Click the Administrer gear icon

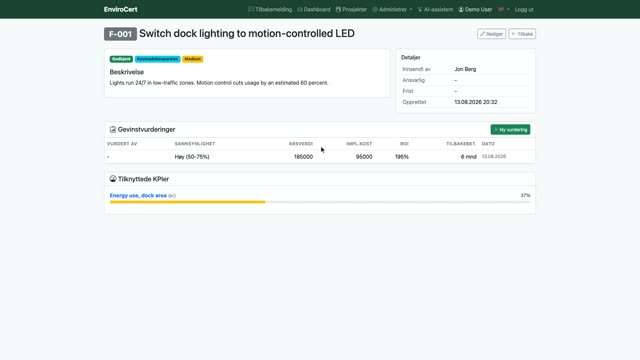375,9
